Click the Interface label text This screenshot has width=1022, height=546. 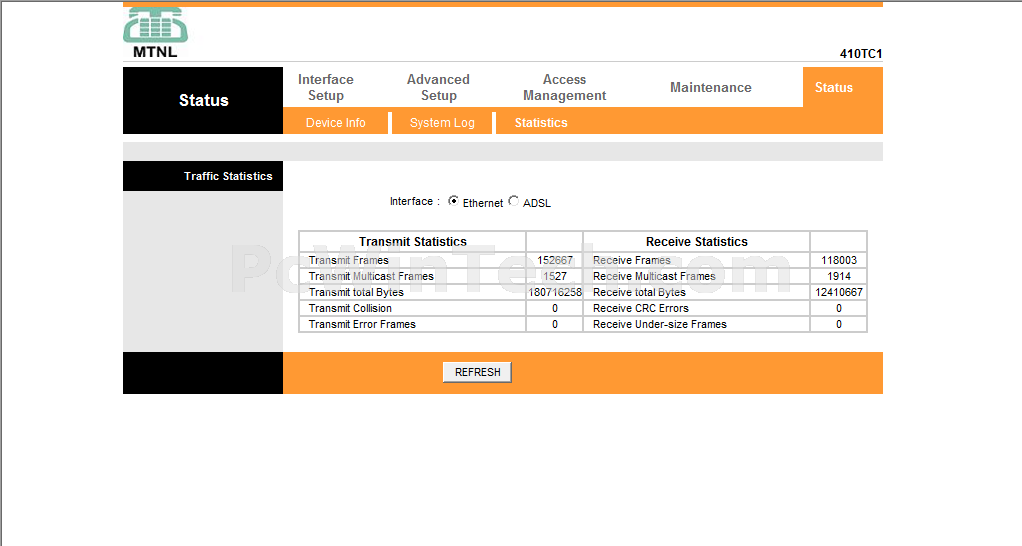(x=415, y=201)
